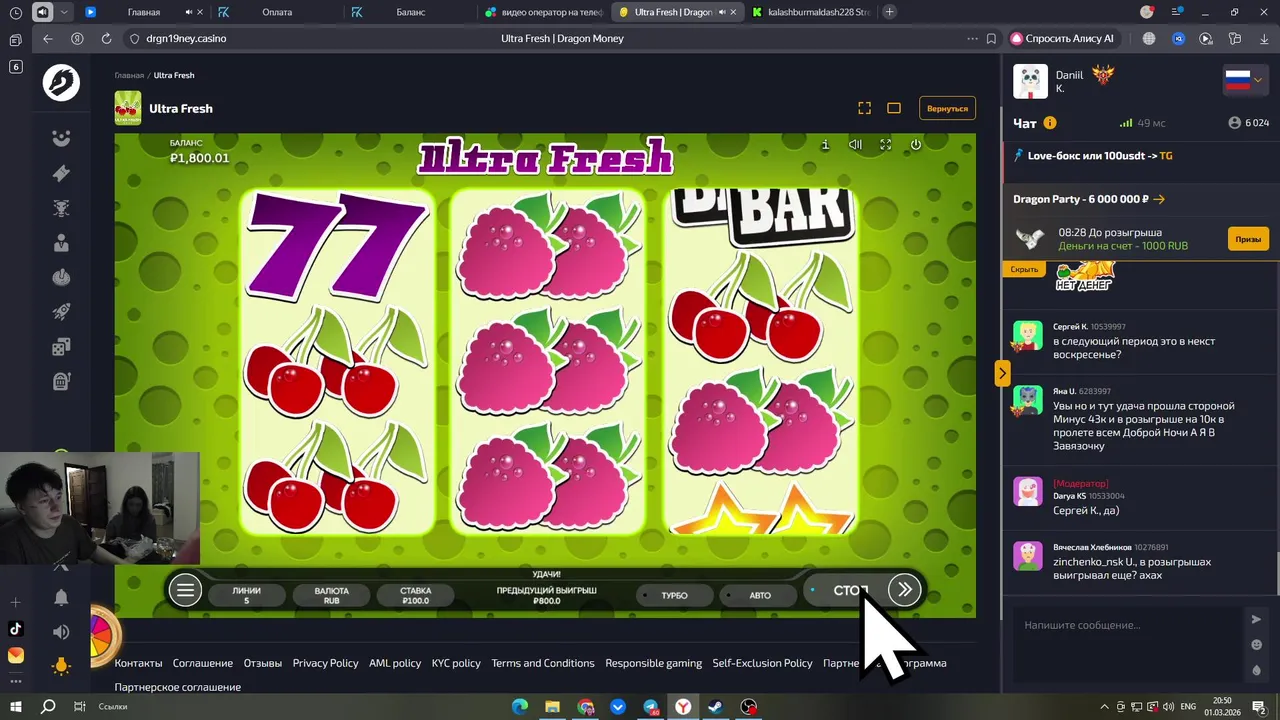Reload the page

click(x=106, y=38)
